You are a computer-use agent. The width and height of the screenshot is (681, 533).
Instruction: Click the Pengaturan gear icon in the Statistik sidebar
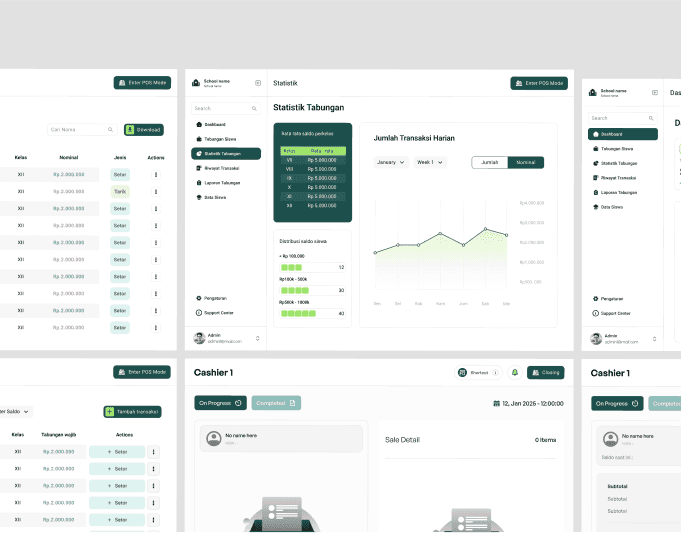[x=199, y=298]
